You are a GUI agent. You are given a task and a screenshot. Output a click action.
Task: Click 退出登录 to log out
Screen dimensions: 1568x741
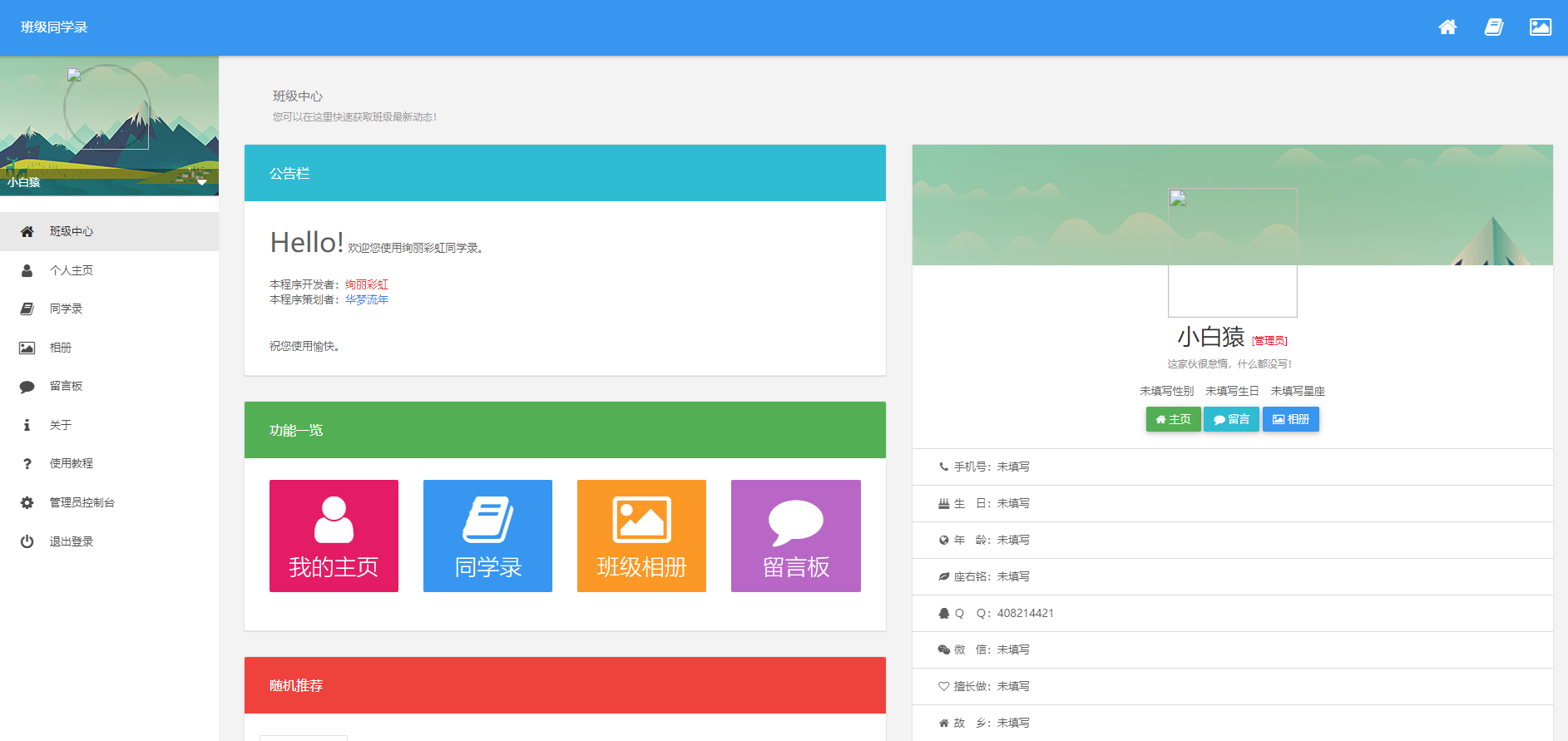(x=109, y=541)
